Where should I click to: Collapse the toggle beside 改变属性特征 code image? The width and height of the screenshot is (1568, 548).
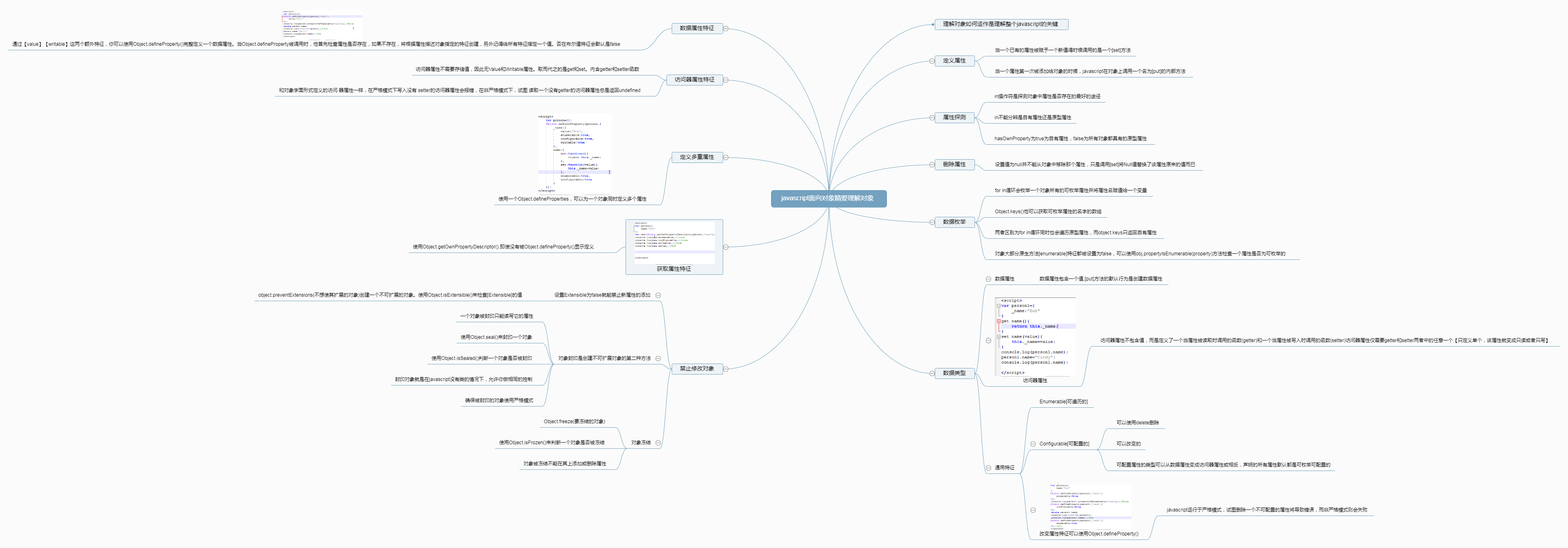click(1033, 509)
